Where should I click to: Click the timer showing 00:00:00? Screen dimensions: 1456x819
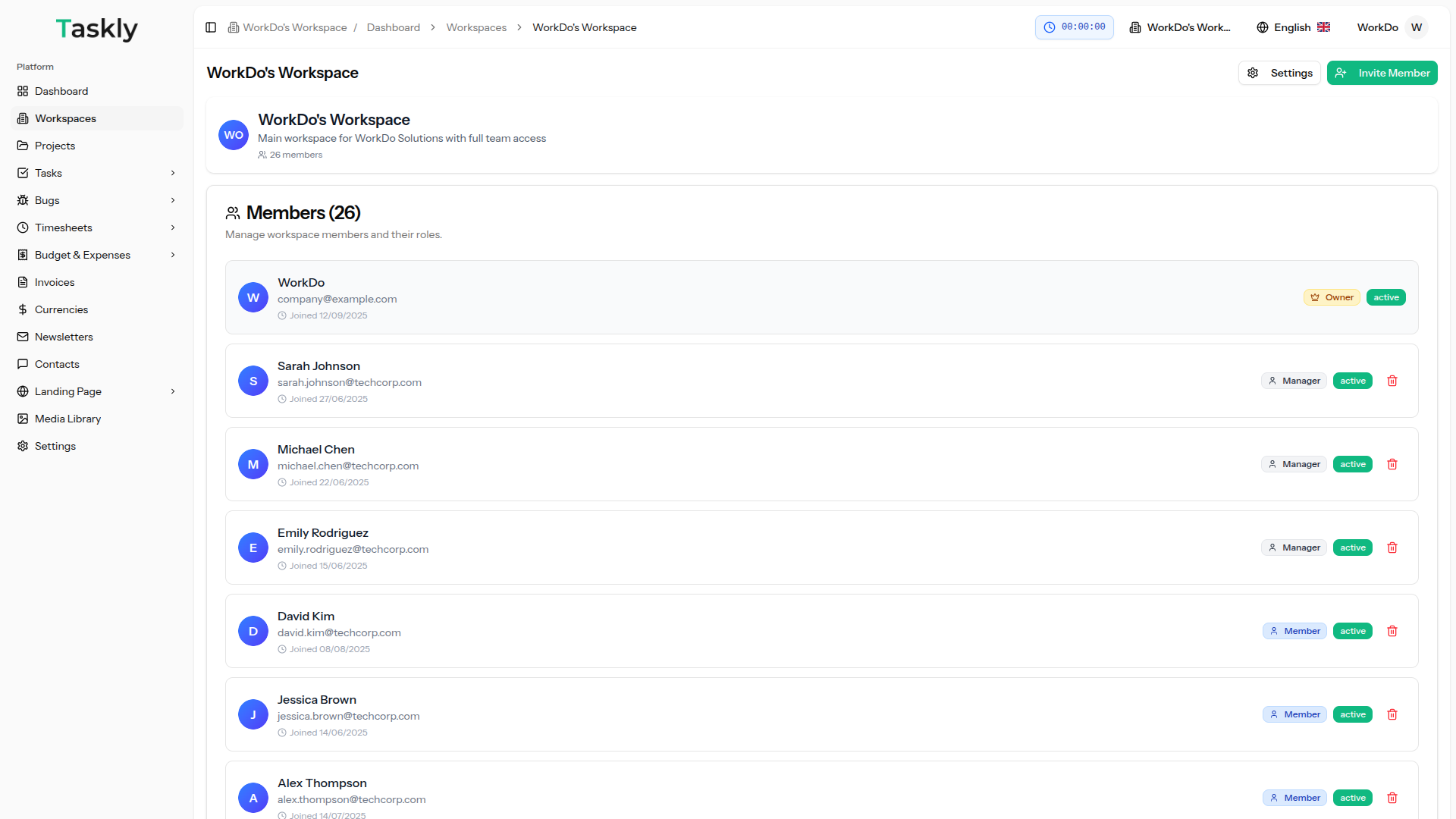[1074, 27]
